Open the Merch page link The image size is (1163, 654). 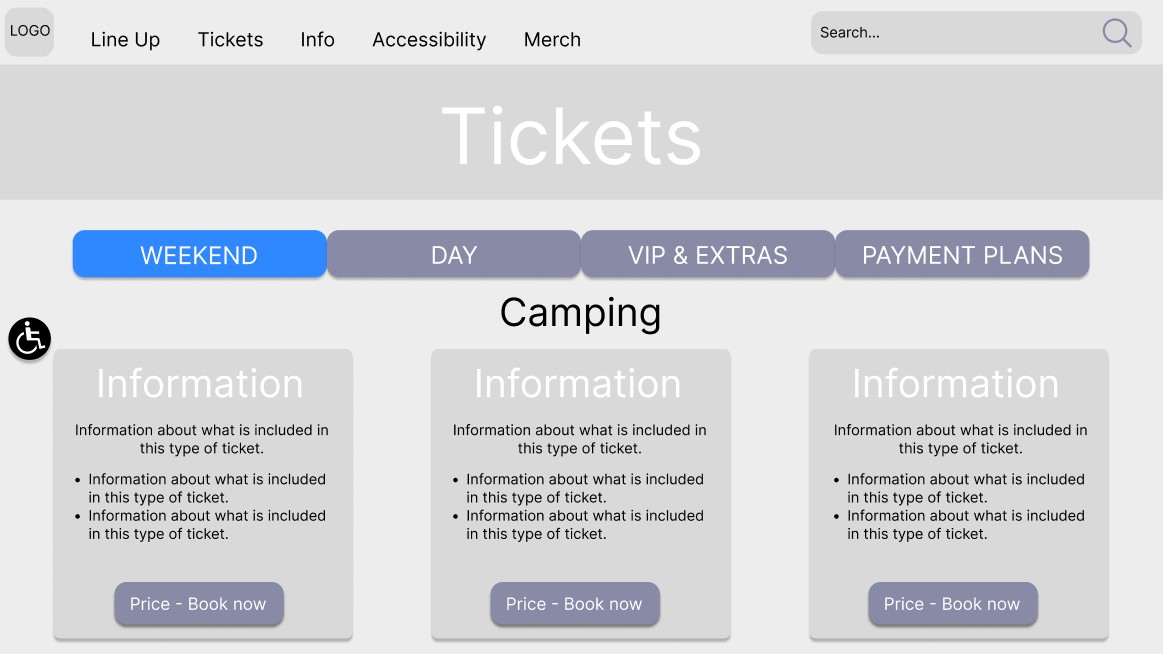click(552, 40)
